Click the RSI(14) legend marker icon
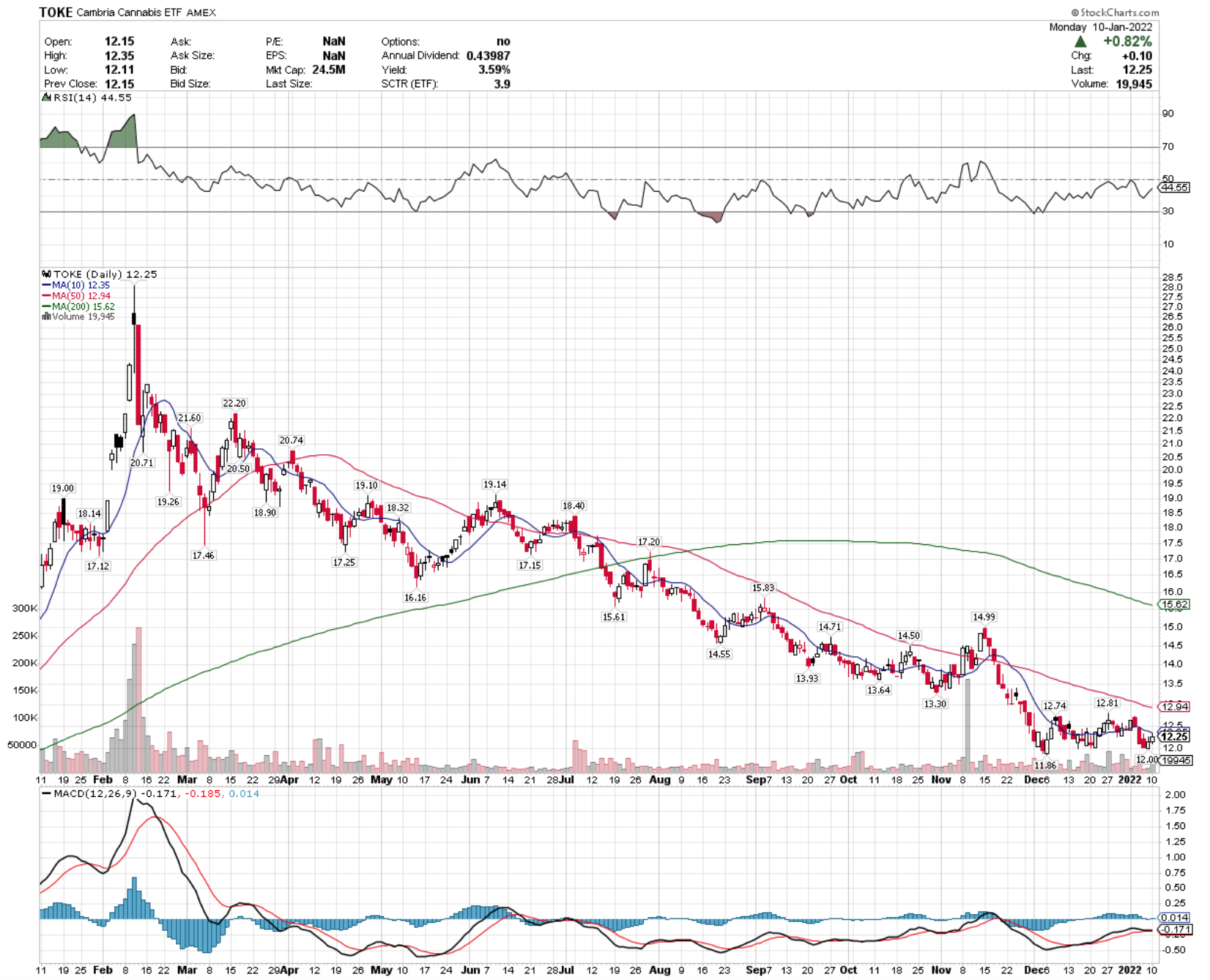The height and width of the screenshot is (980, 1210). [x=46, y=97]
